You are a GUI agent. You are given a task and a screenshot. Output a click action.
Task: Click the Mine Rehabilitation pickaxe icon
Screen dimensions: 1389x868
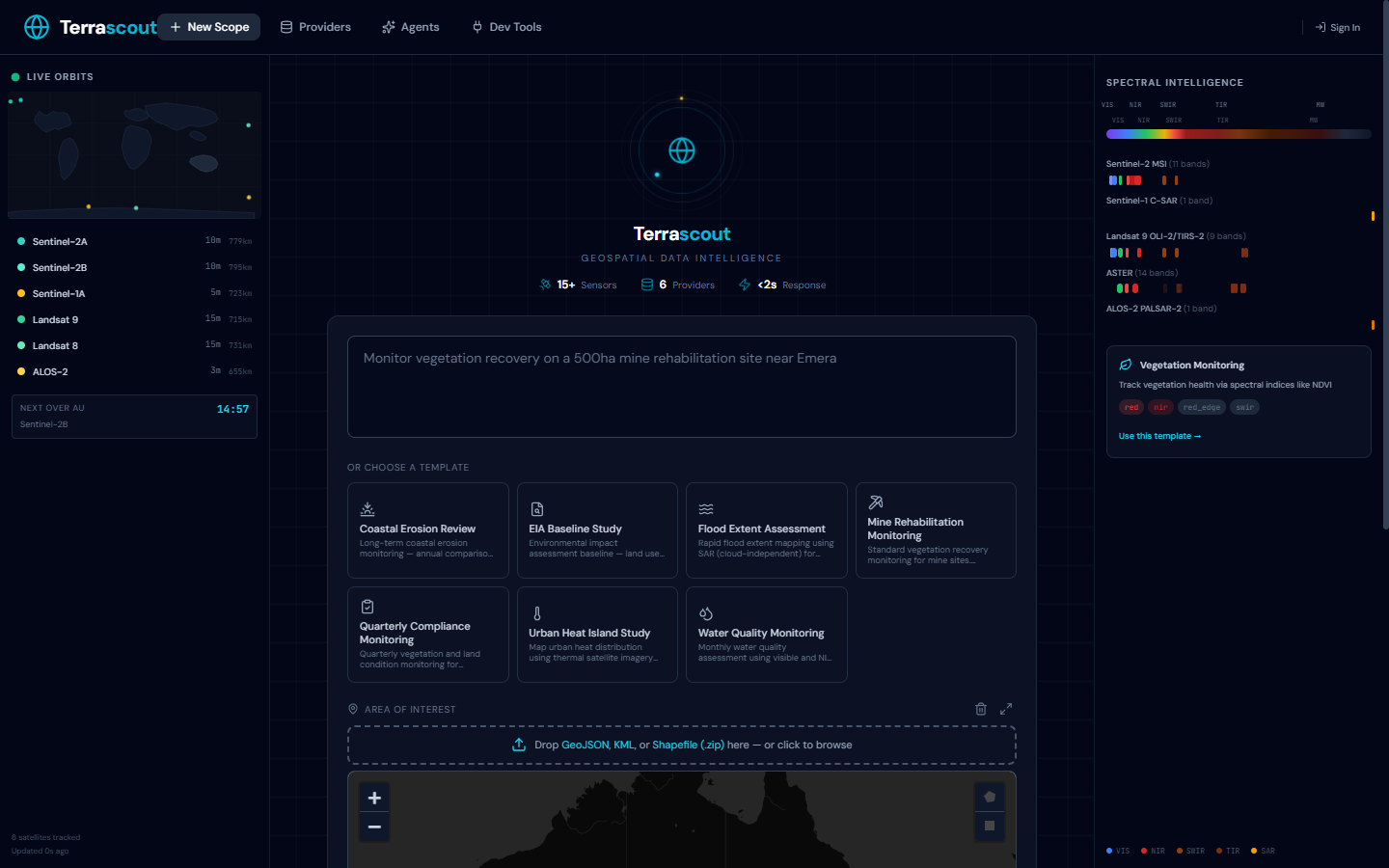click(x=876, y=502)
